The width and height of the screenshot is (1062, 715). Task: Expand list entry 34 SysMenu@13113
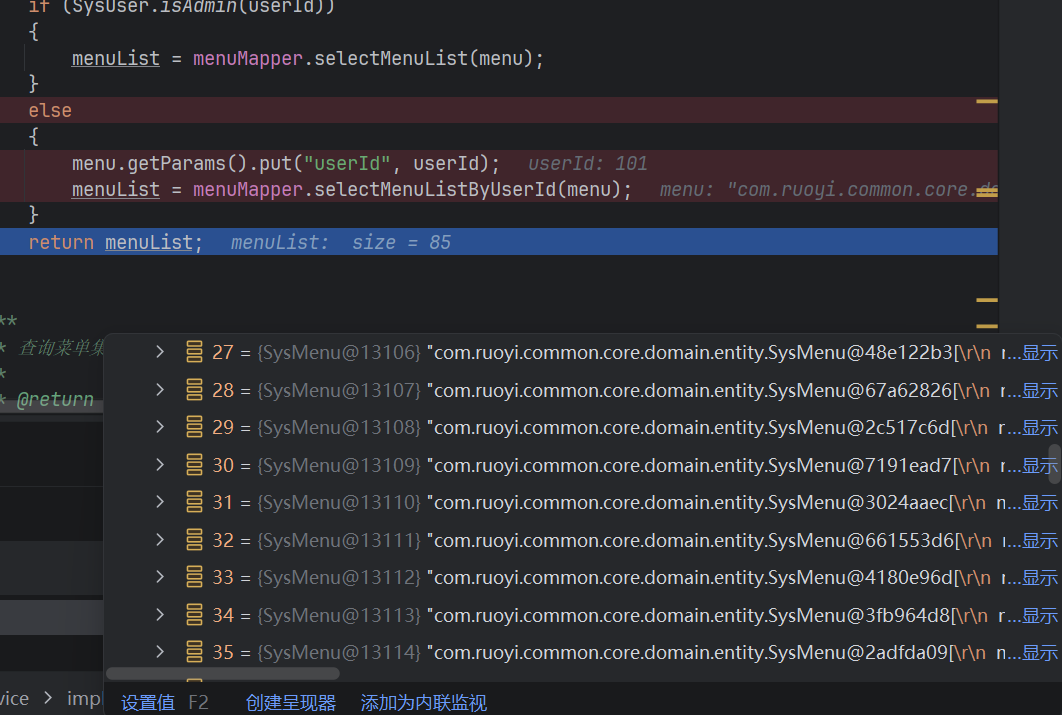pyautogui.click(x=160, y=615)
